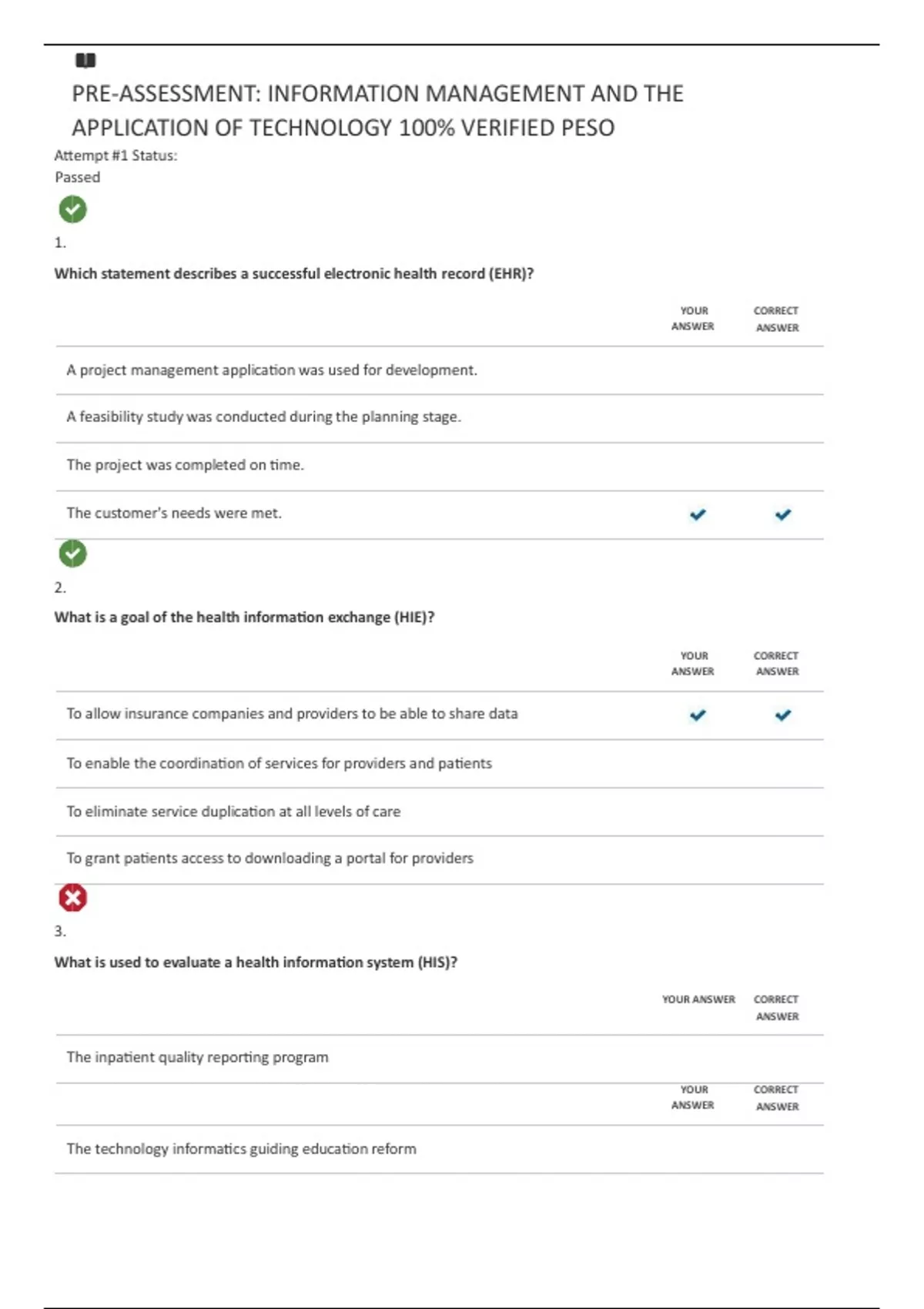
Task: Choose 'To grant patients access to downloading a portal'
Action: (440, 859)
